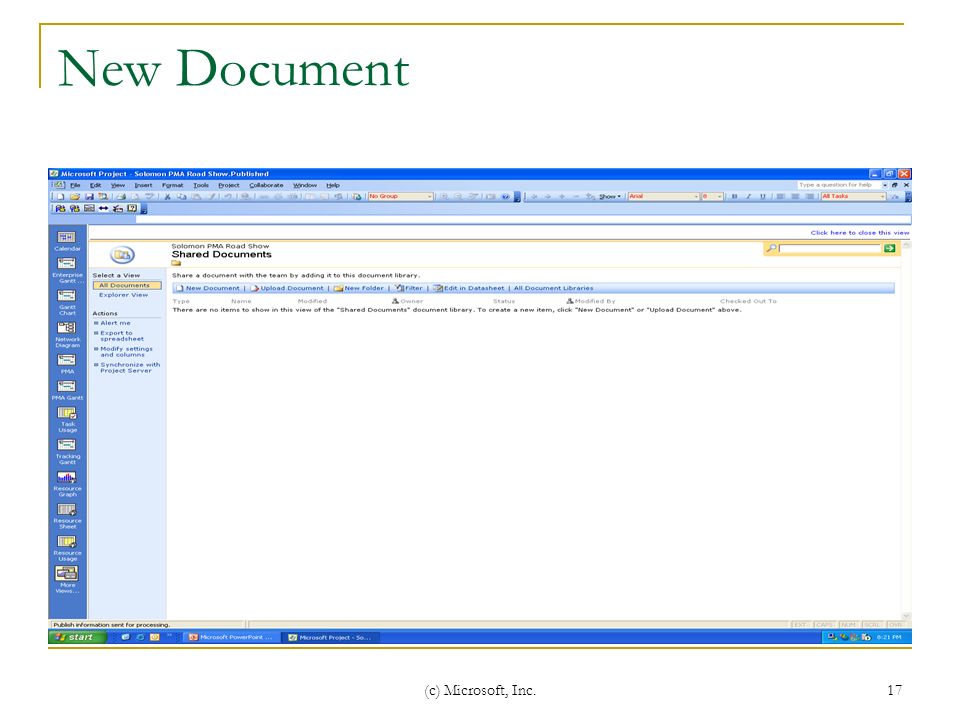
Task: Open More Views in the view bar
Action: pyautogui.click(x=66, y=574)
